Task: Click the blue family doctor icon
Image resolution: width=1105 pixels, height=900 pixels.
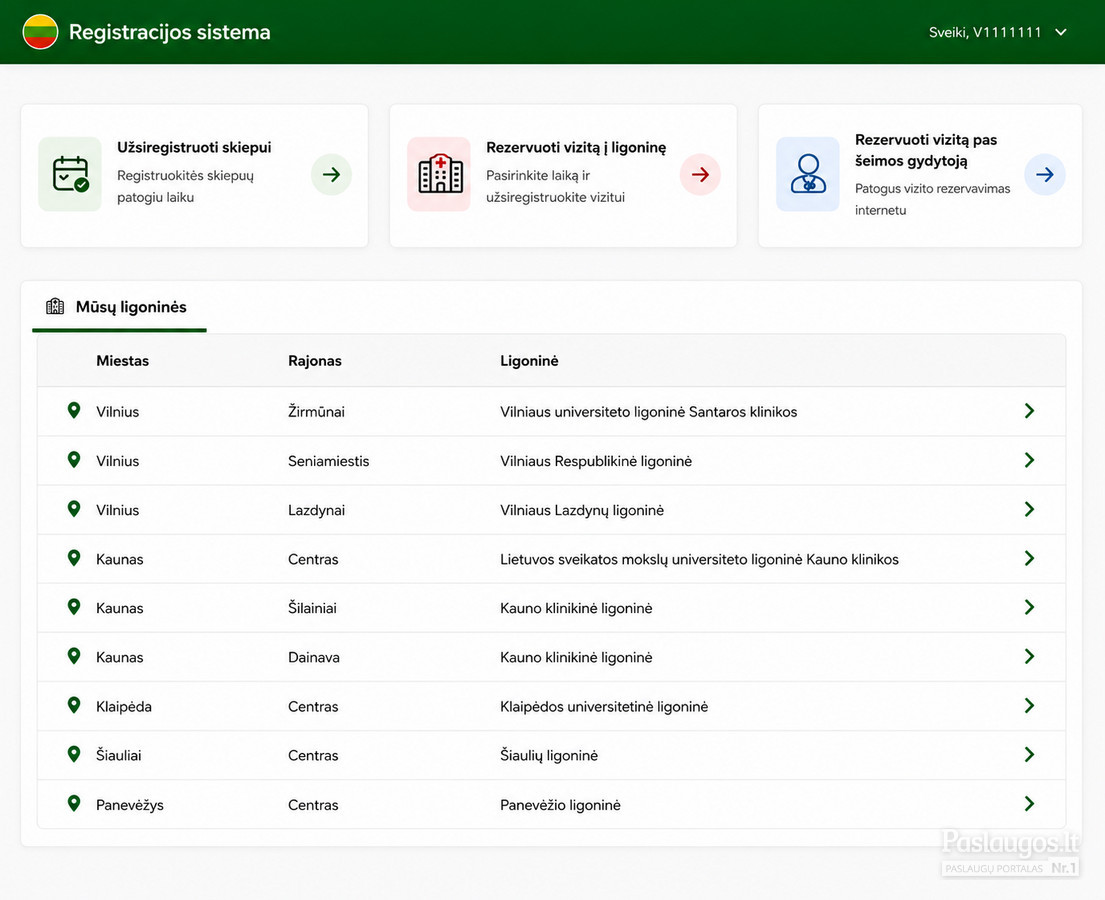Action: 808,174
